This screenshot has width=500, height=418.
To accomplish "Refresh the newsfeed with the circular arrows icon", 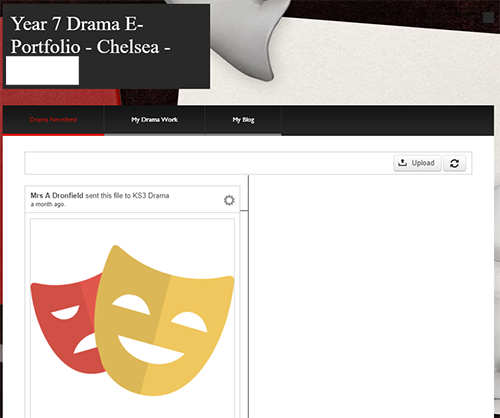I will tap(454, 163).
